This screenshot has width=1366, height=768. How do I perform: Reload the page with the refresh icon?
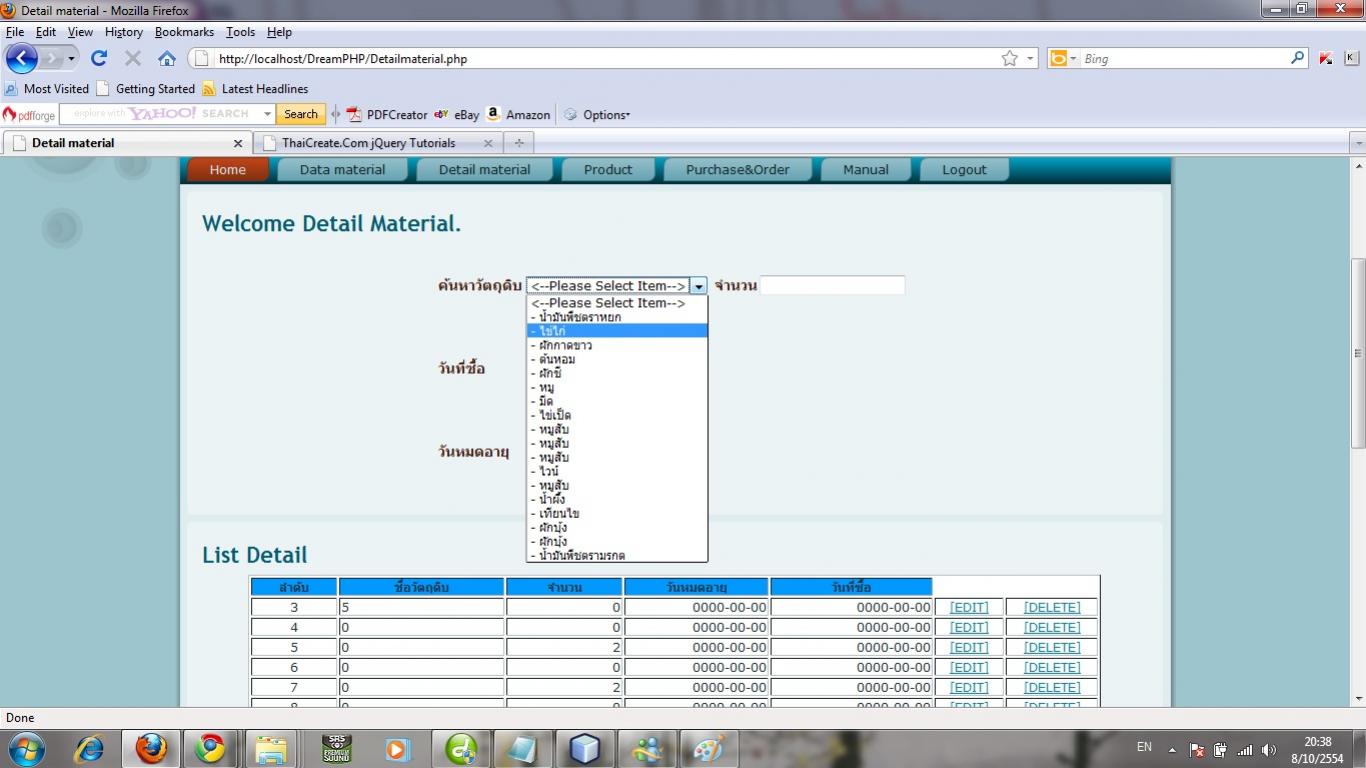pos(99,58)
